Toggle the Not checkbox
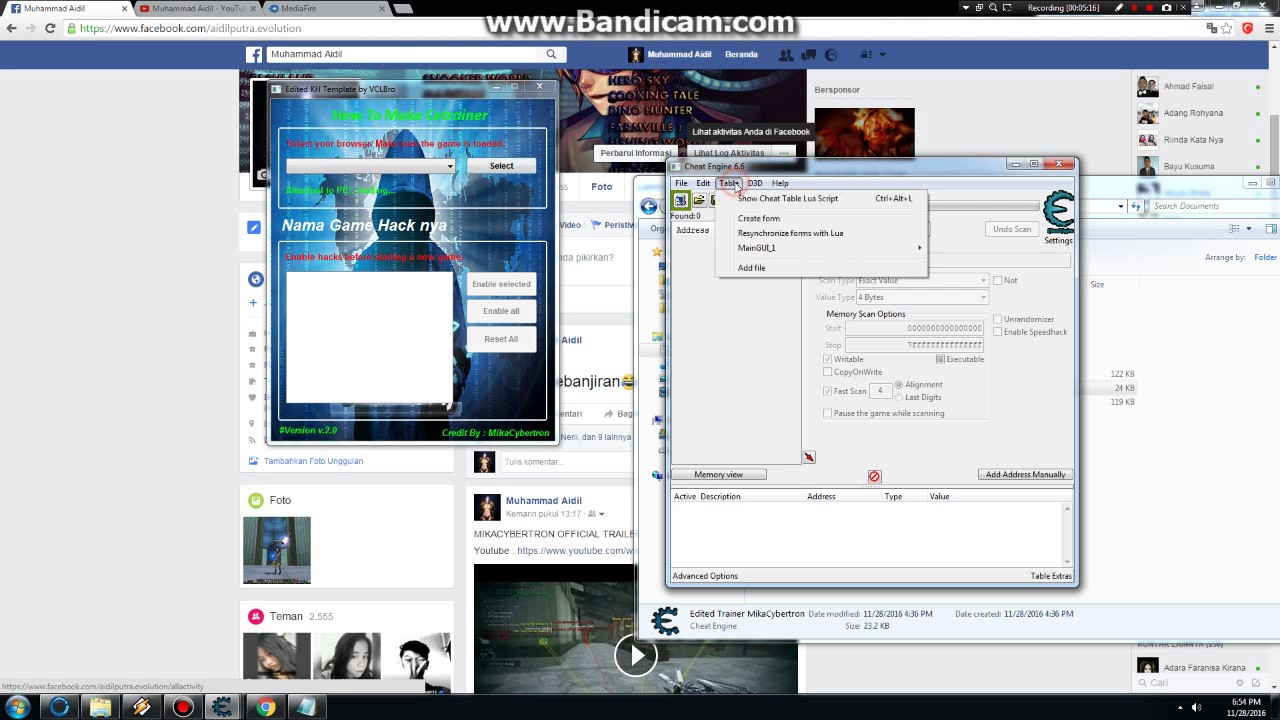This screenshot has width=1280, height=720. click(997, 281)
